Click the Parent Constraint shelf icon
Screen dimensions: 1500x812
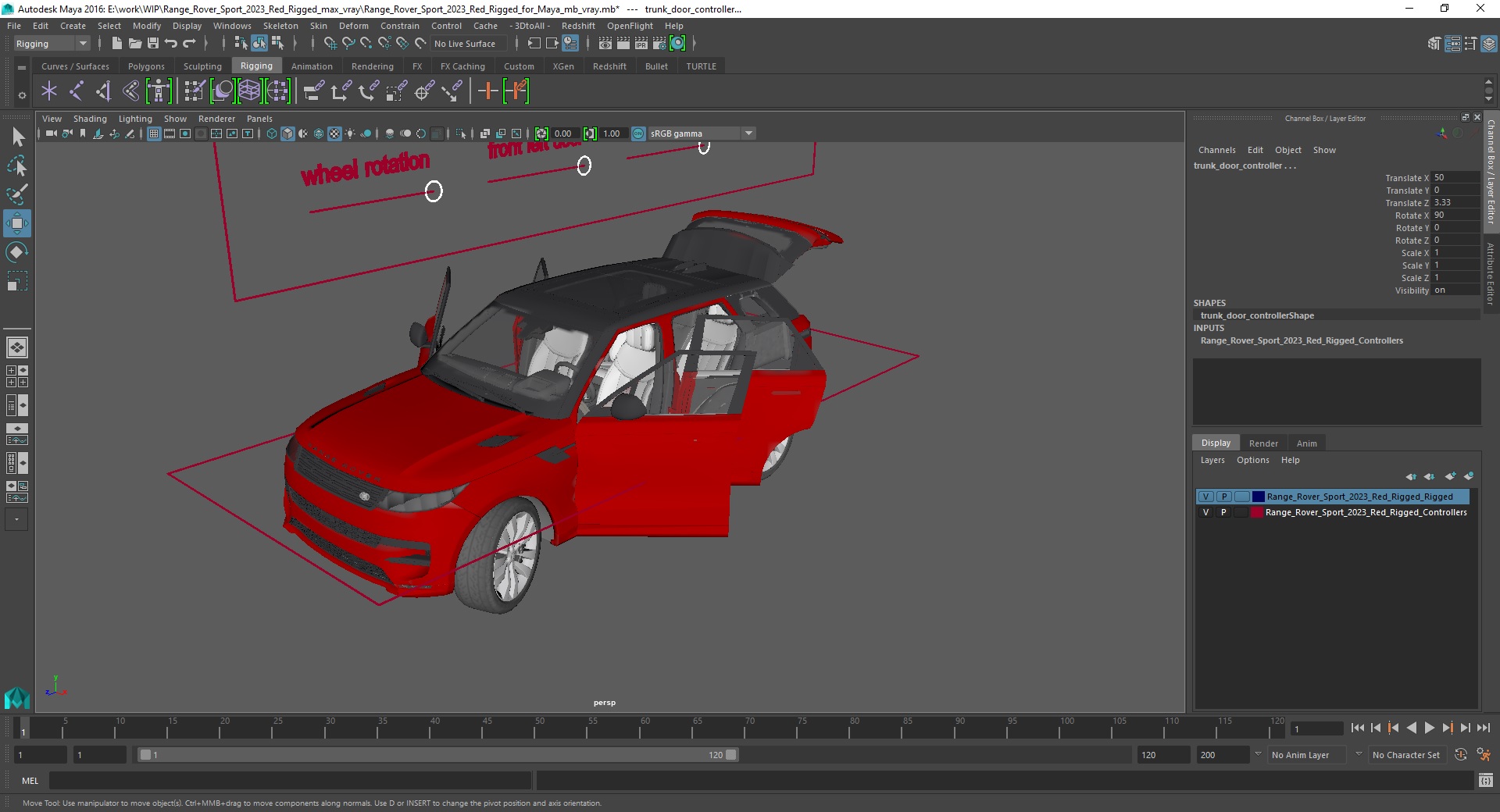[313, 91]
